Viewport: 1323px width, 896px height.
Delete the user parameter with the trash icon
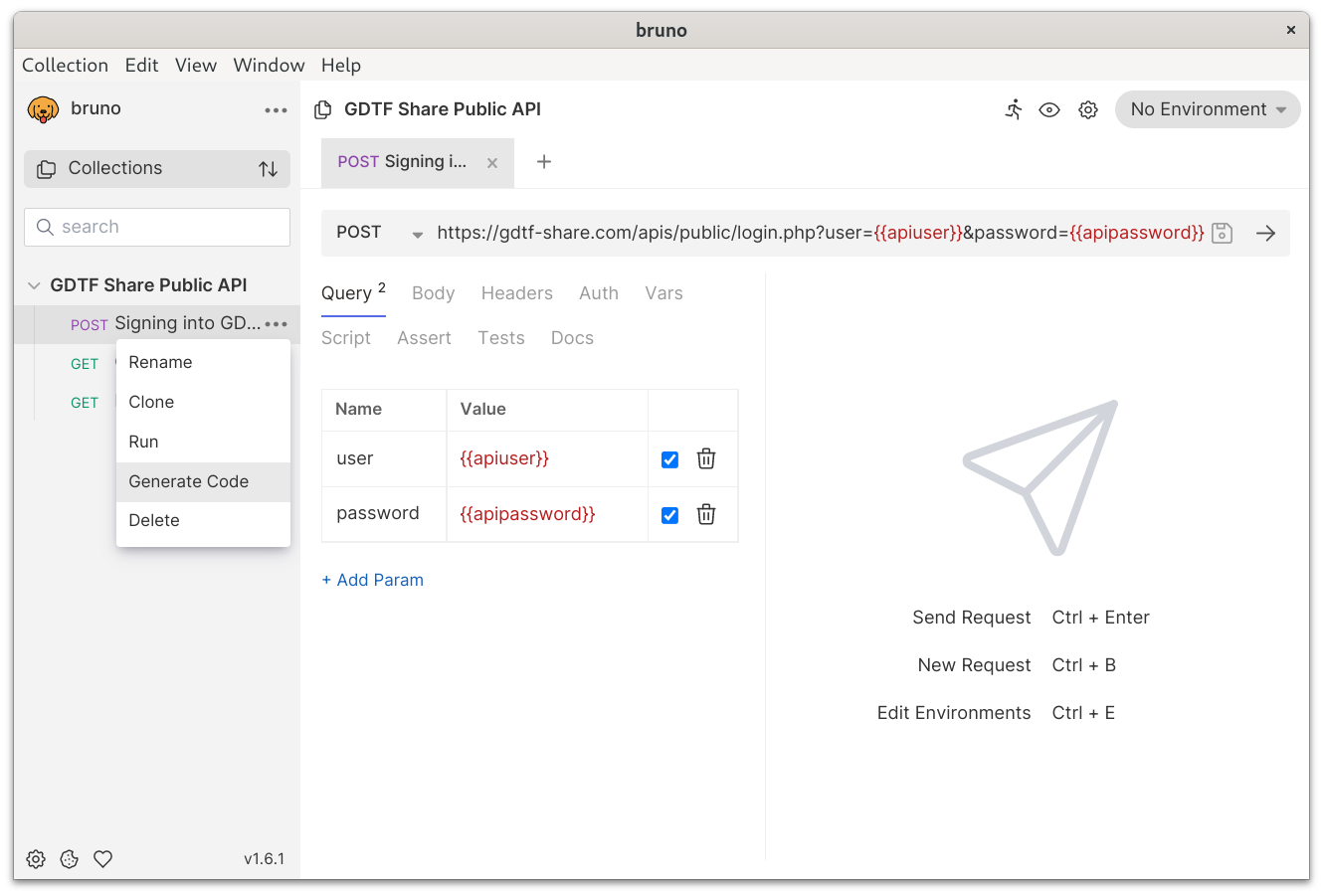click(706, 458)
